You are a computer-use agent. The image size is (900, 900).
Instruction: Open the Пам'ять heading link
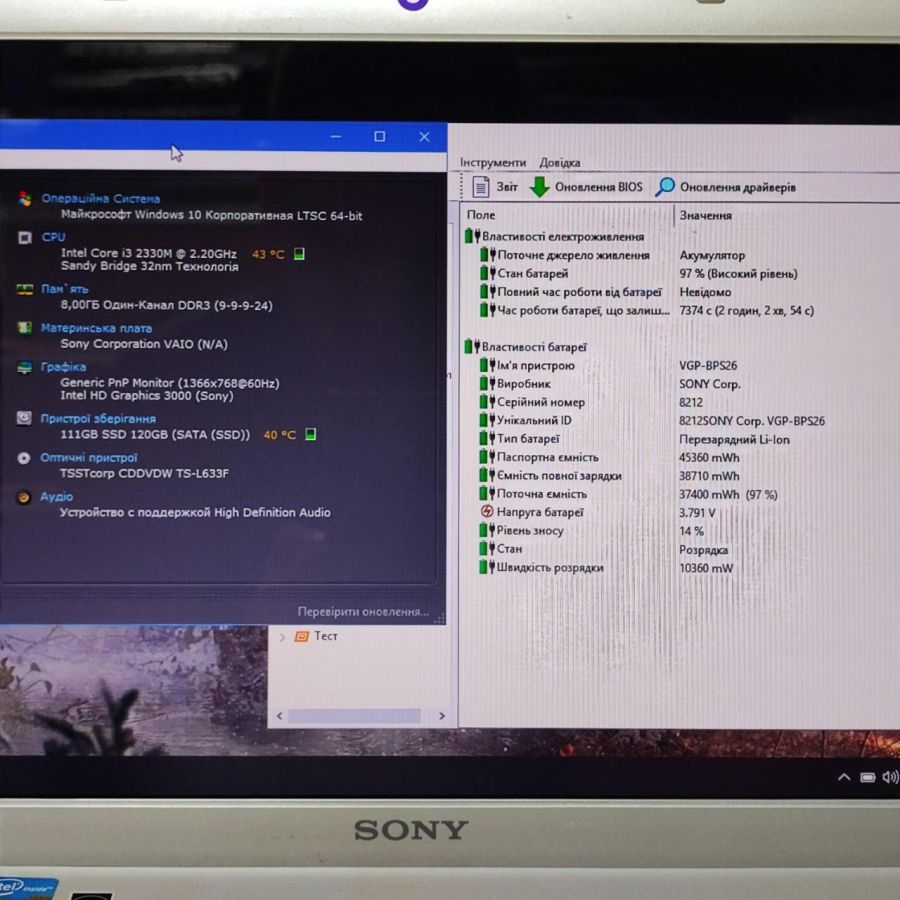65,289
